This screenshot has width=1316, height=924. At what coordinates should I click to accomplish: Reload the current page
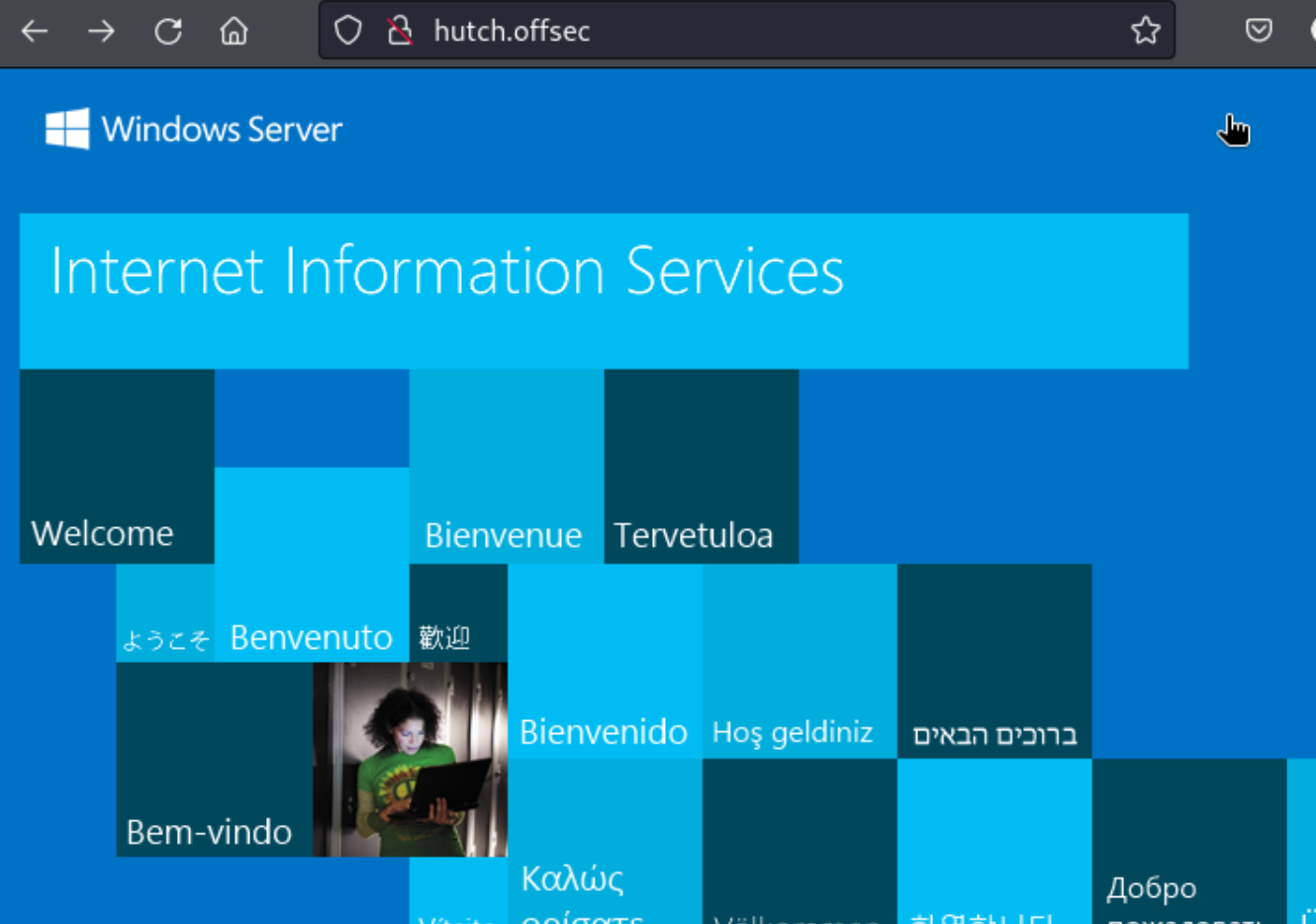coord(168,32)
